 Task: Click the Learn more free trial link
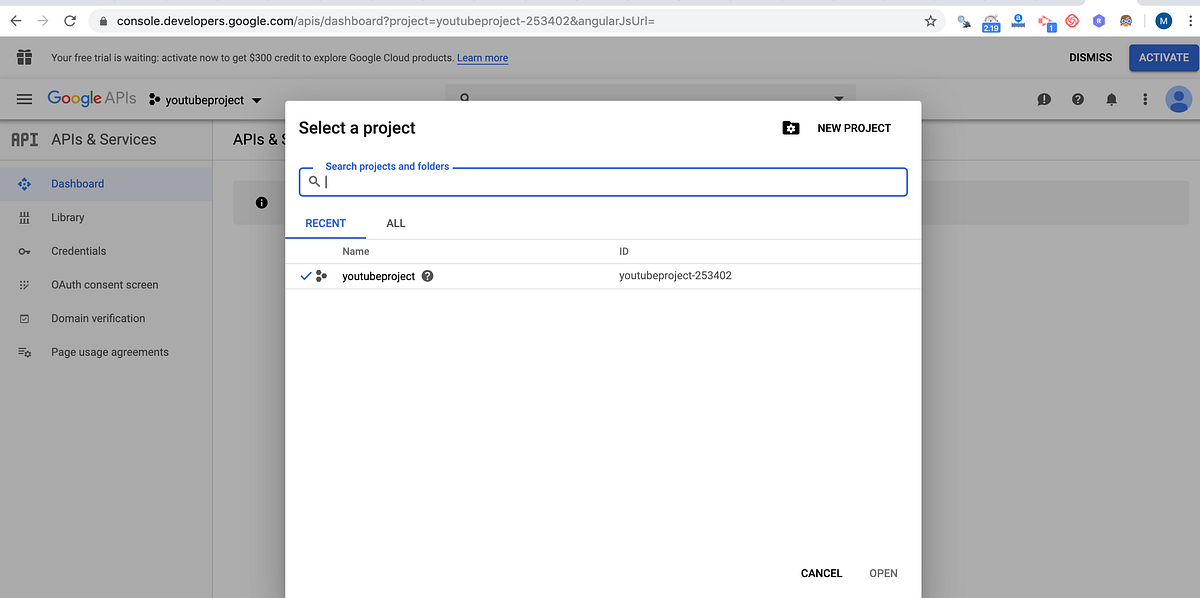[x=482, y=57]
